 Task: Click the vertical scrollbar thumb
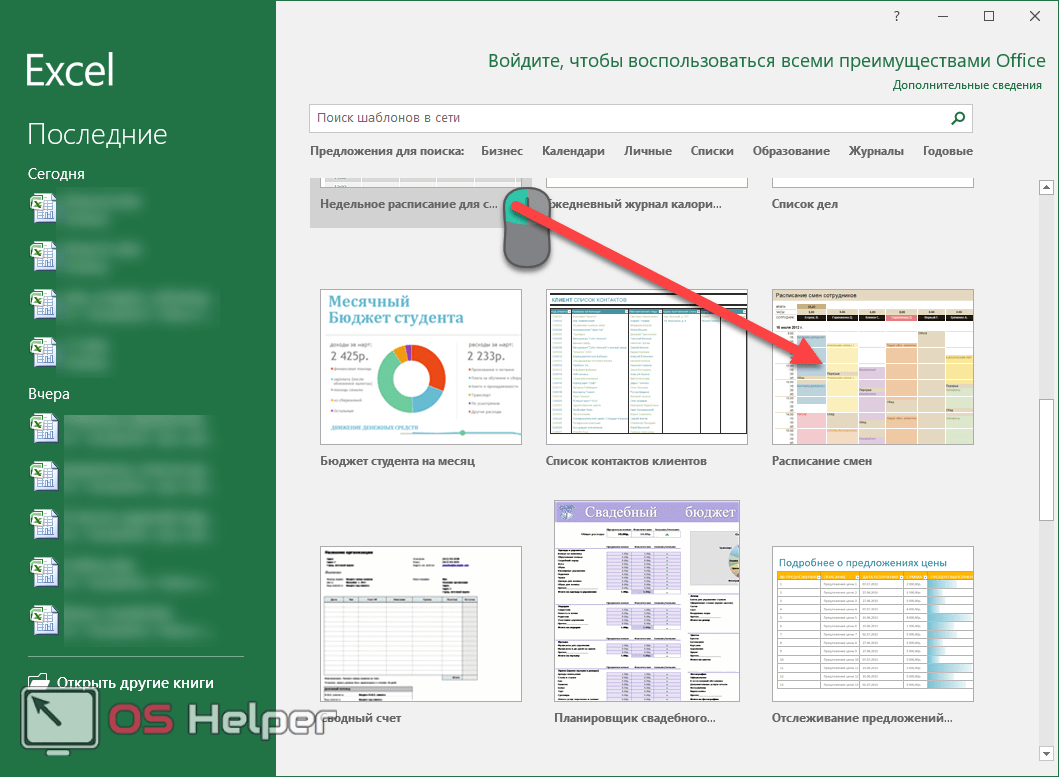[x=1046, y=460]
